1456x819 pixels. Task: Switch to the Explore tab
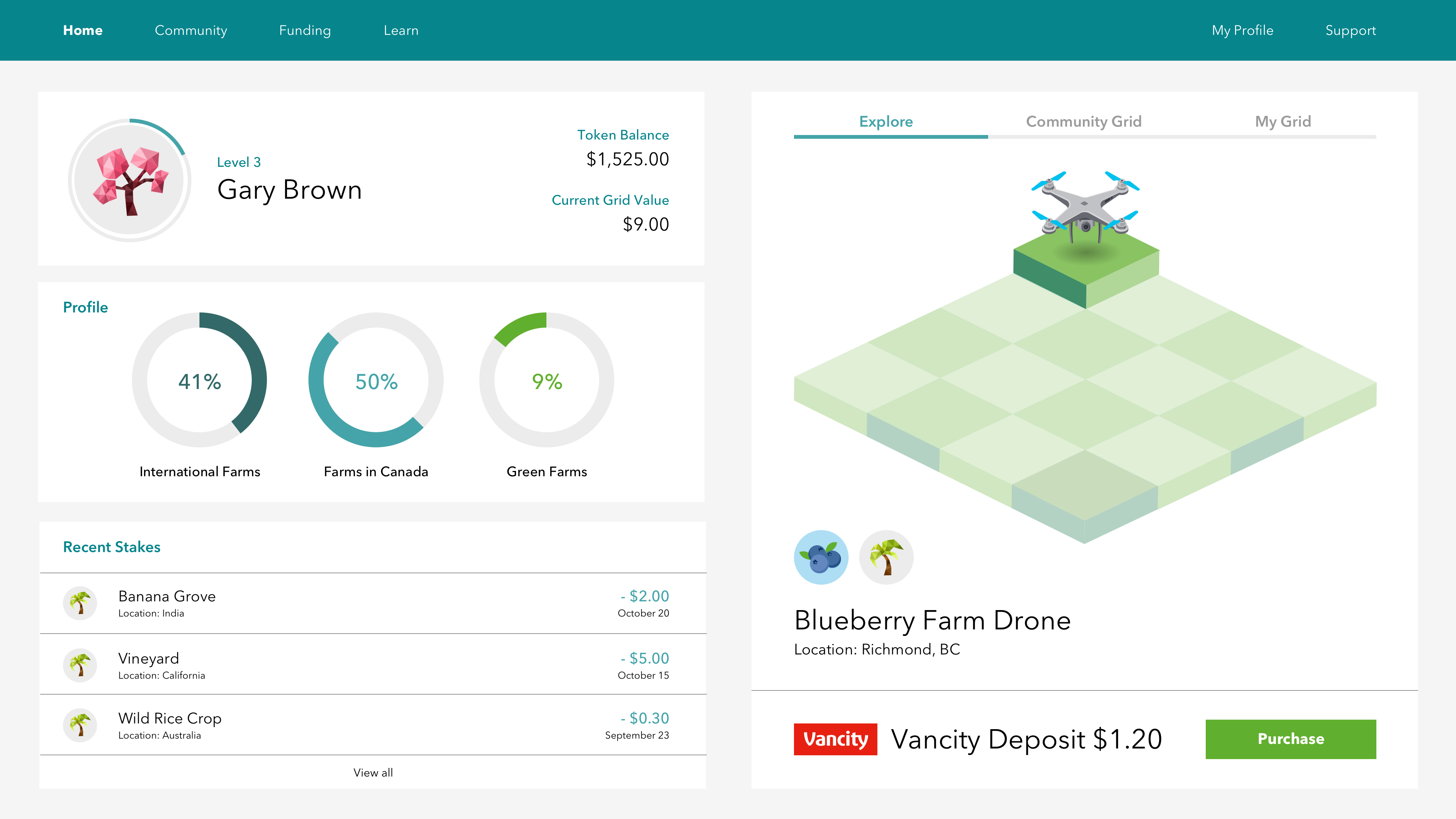tap(886, 121)
